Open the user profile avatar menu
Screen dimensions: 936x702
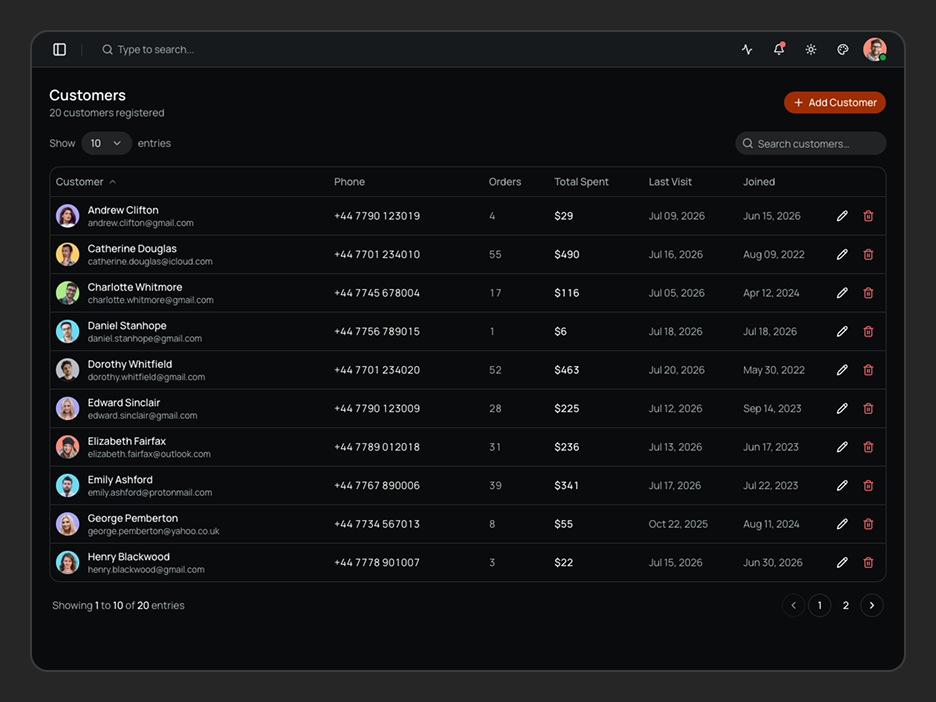pos(875,50)
